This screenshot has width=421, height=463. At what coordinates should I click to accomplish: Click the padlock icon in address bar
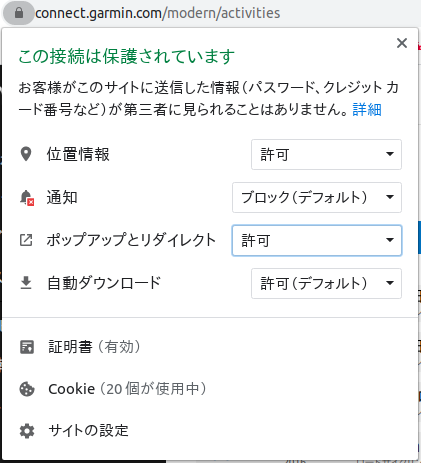[19, 13]
